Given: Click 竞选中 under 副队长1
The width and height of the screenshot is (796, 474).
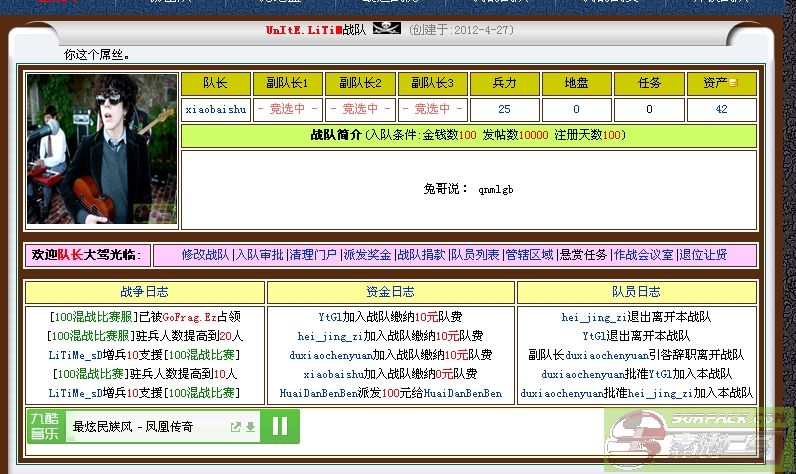Looking at the screenshot, I should point(288,110).
